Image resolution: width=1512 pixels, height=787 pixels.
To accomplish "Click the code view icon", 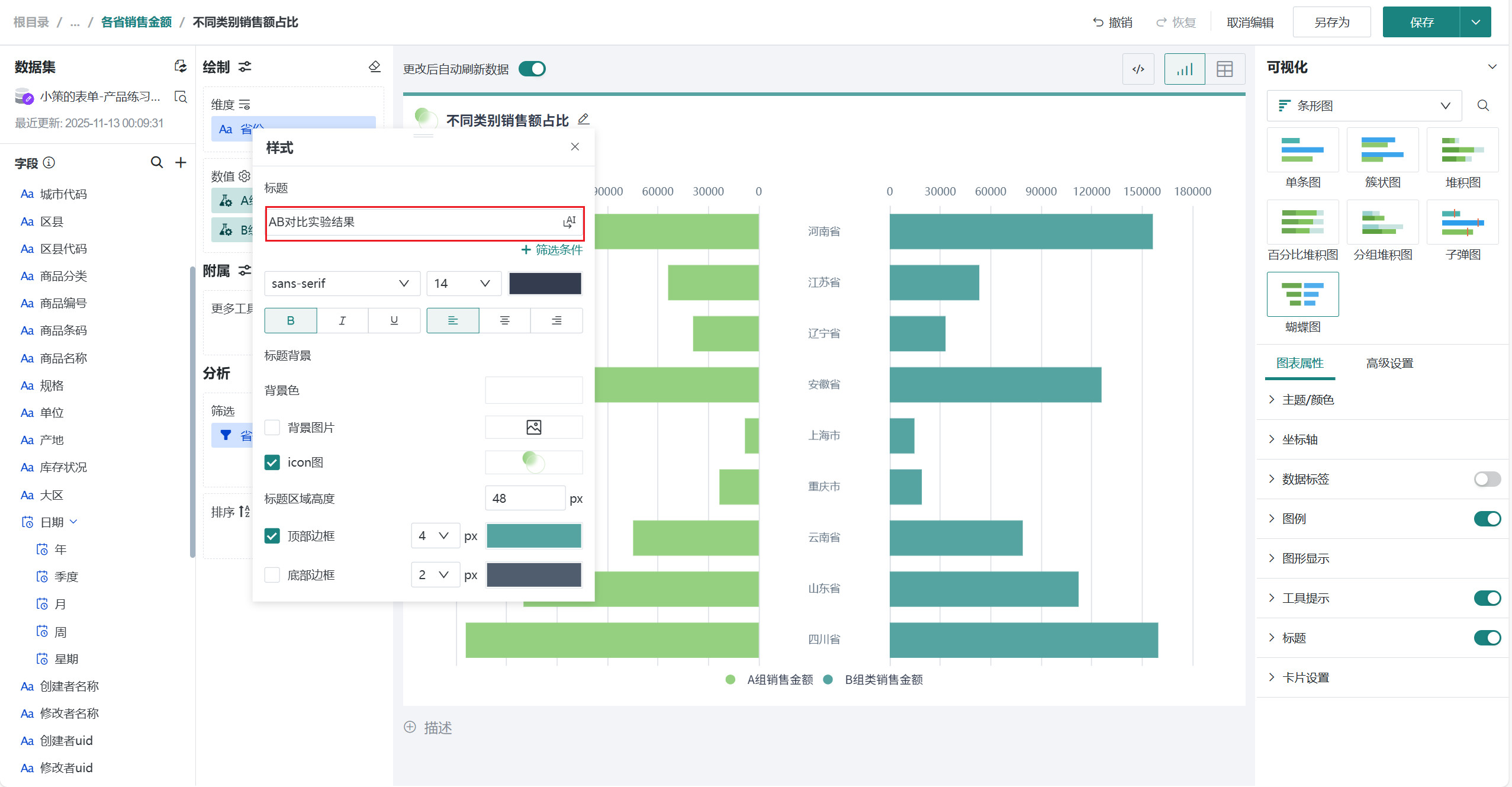I will 1138,69.
